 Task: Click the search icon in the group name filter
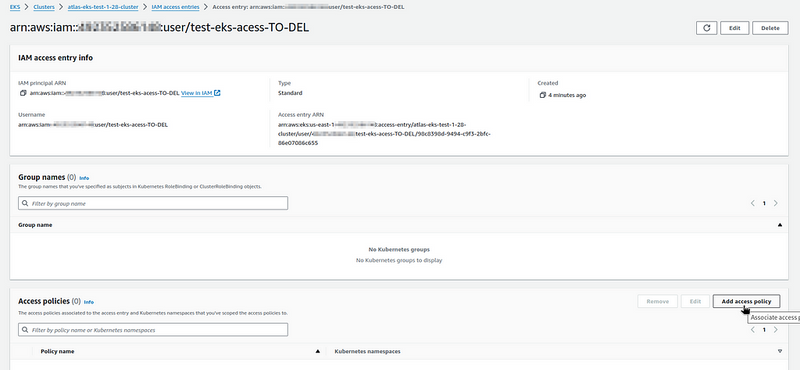[x=25, y=203]
